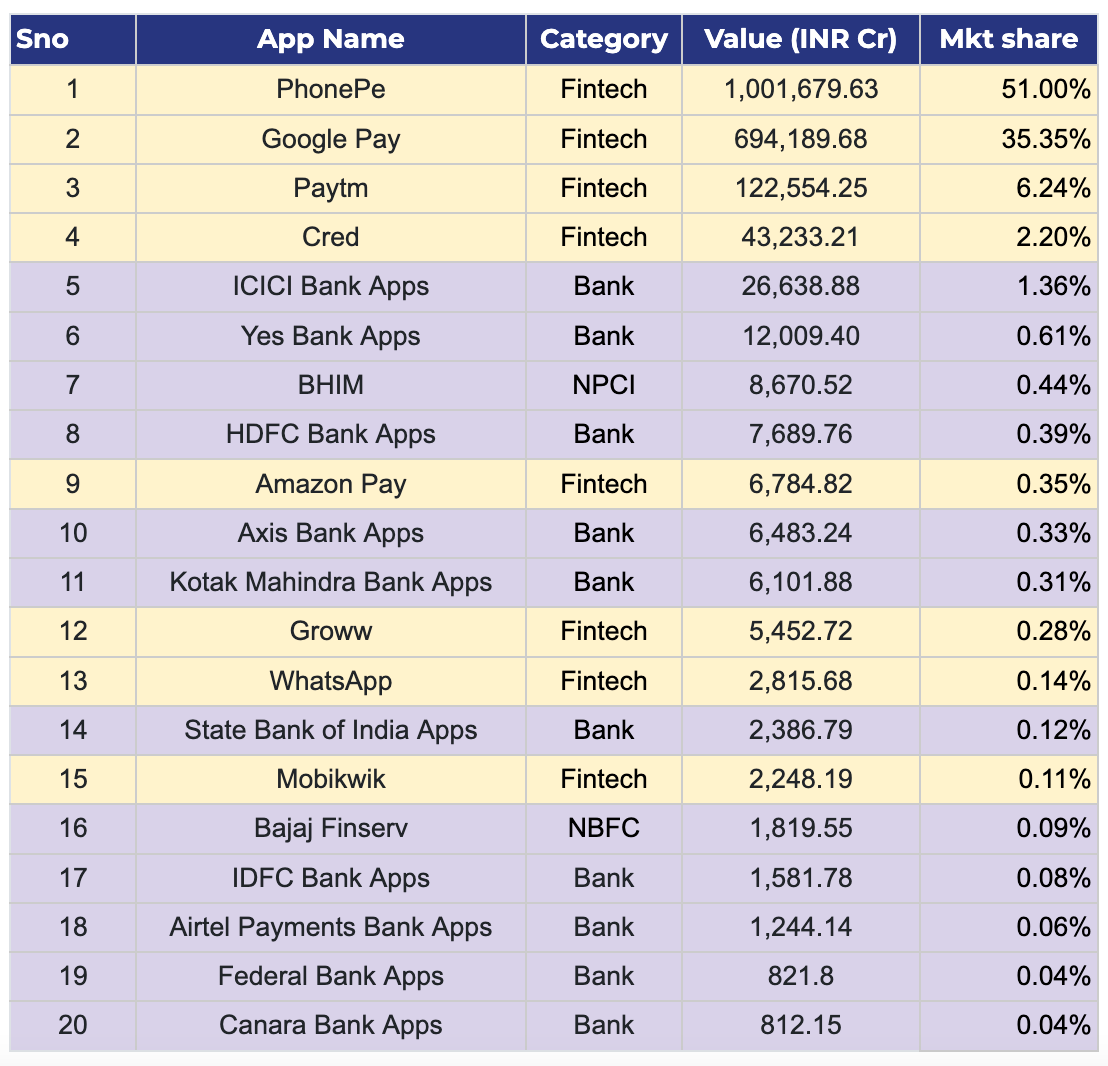Click the value 1,244.14
The width and height of the screenshot is (1108, 1066).
(801, 927)
